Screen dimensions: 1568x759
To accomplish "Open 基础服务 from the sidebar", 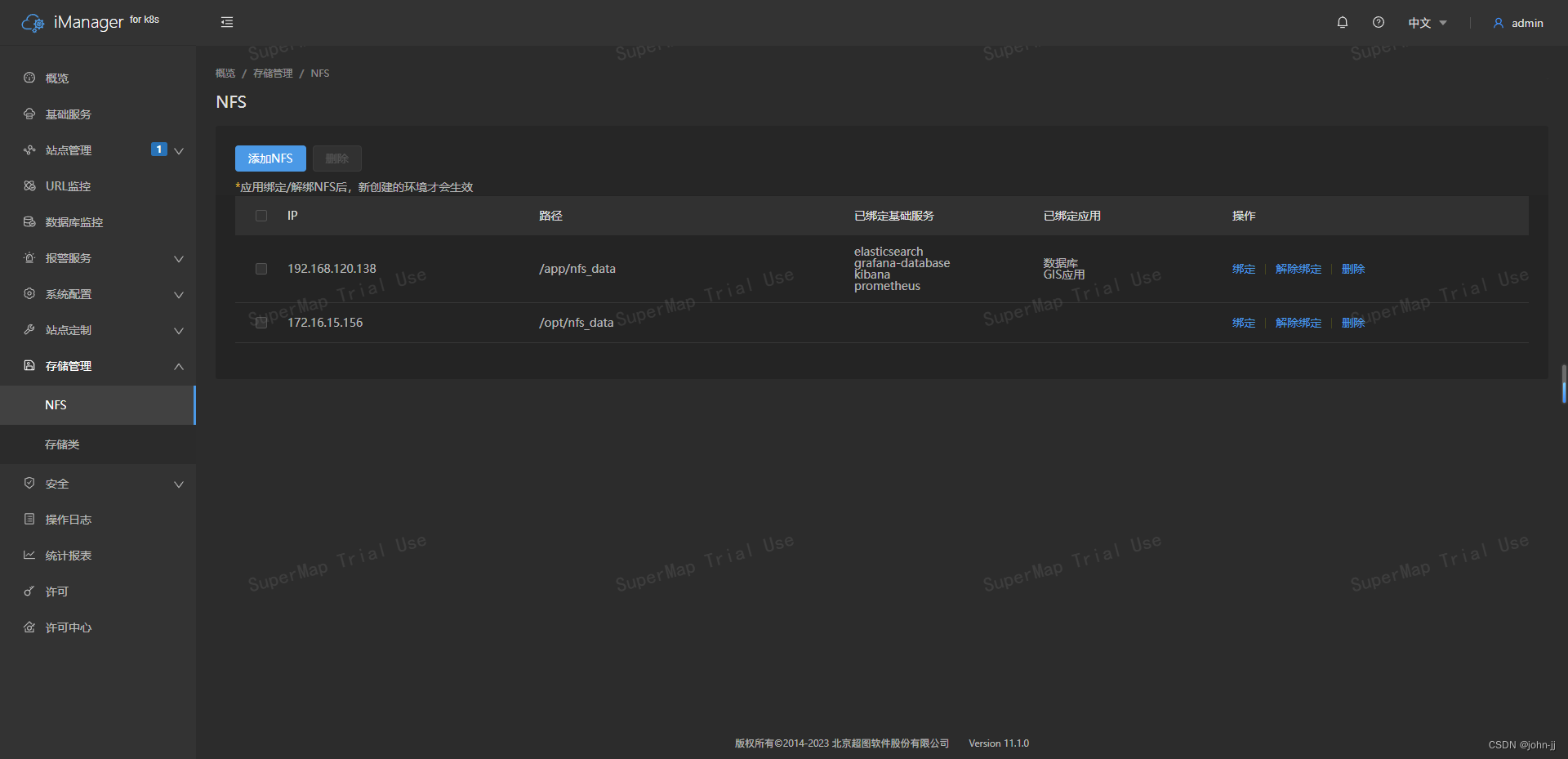I will pos(68,114).
